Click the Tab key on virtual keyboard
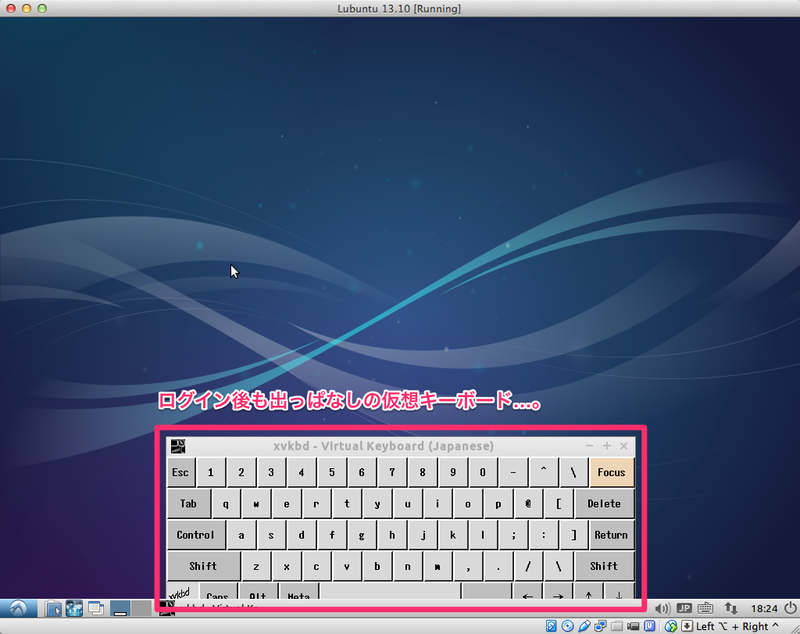Screen dimensions: 800x634 (x=188, y=504)
